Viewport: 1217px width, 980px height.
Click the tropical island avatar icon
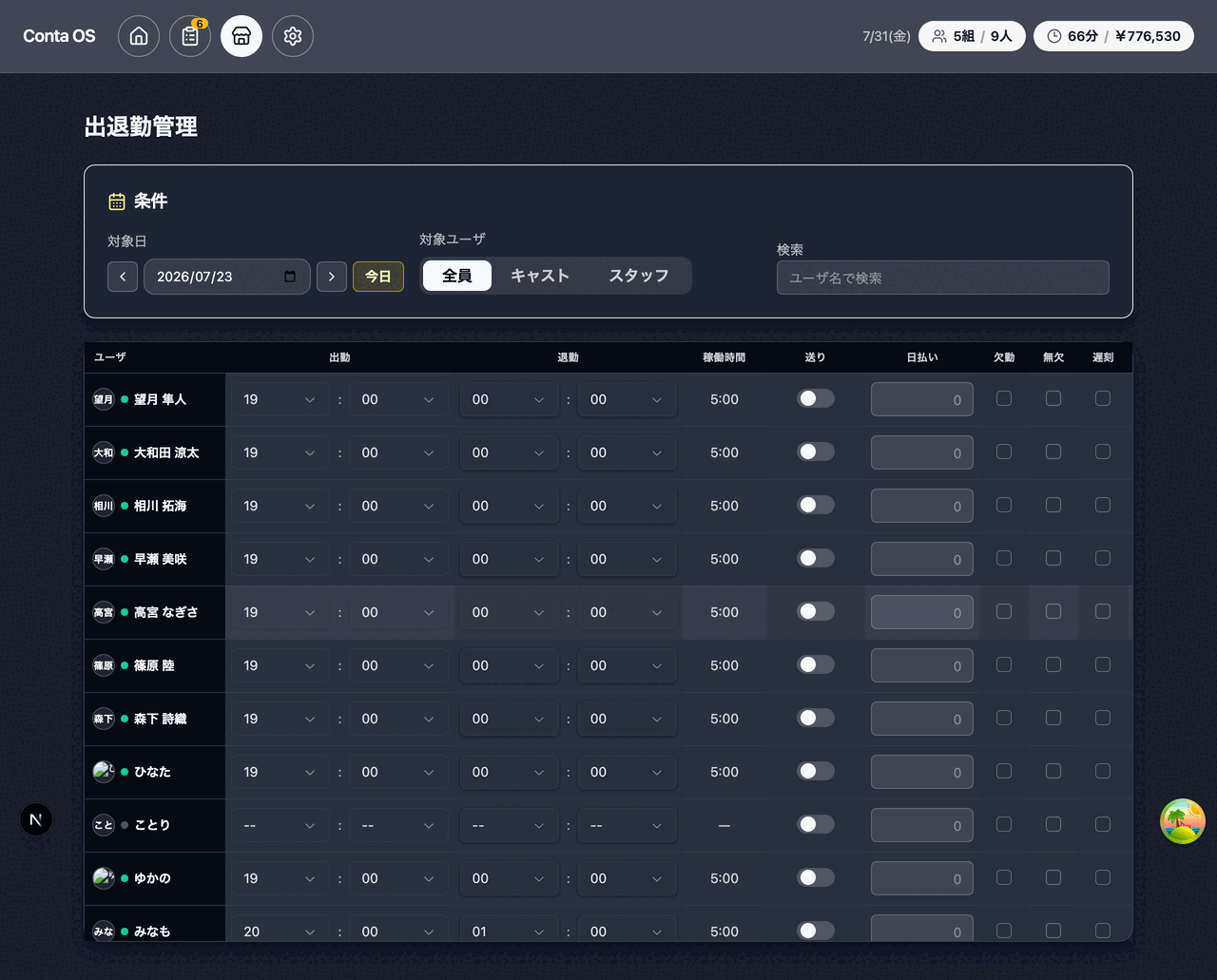tap(1183, 821)
